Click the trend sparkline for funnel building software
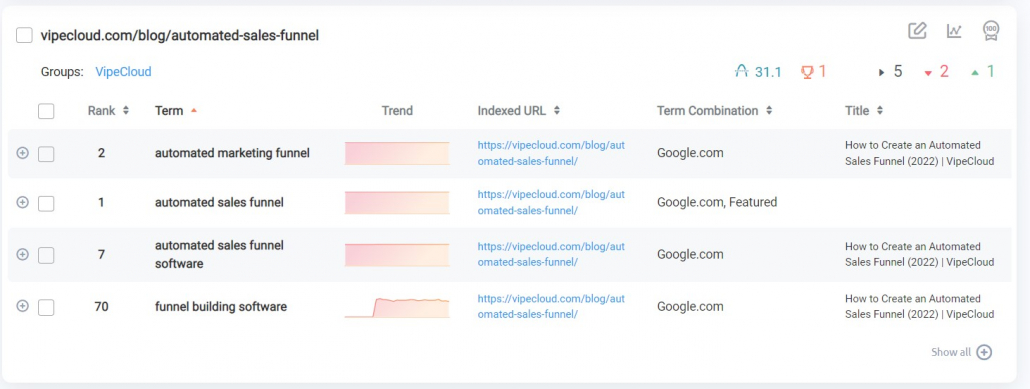The image size is (1030, 389). click(x=397, y=307)
